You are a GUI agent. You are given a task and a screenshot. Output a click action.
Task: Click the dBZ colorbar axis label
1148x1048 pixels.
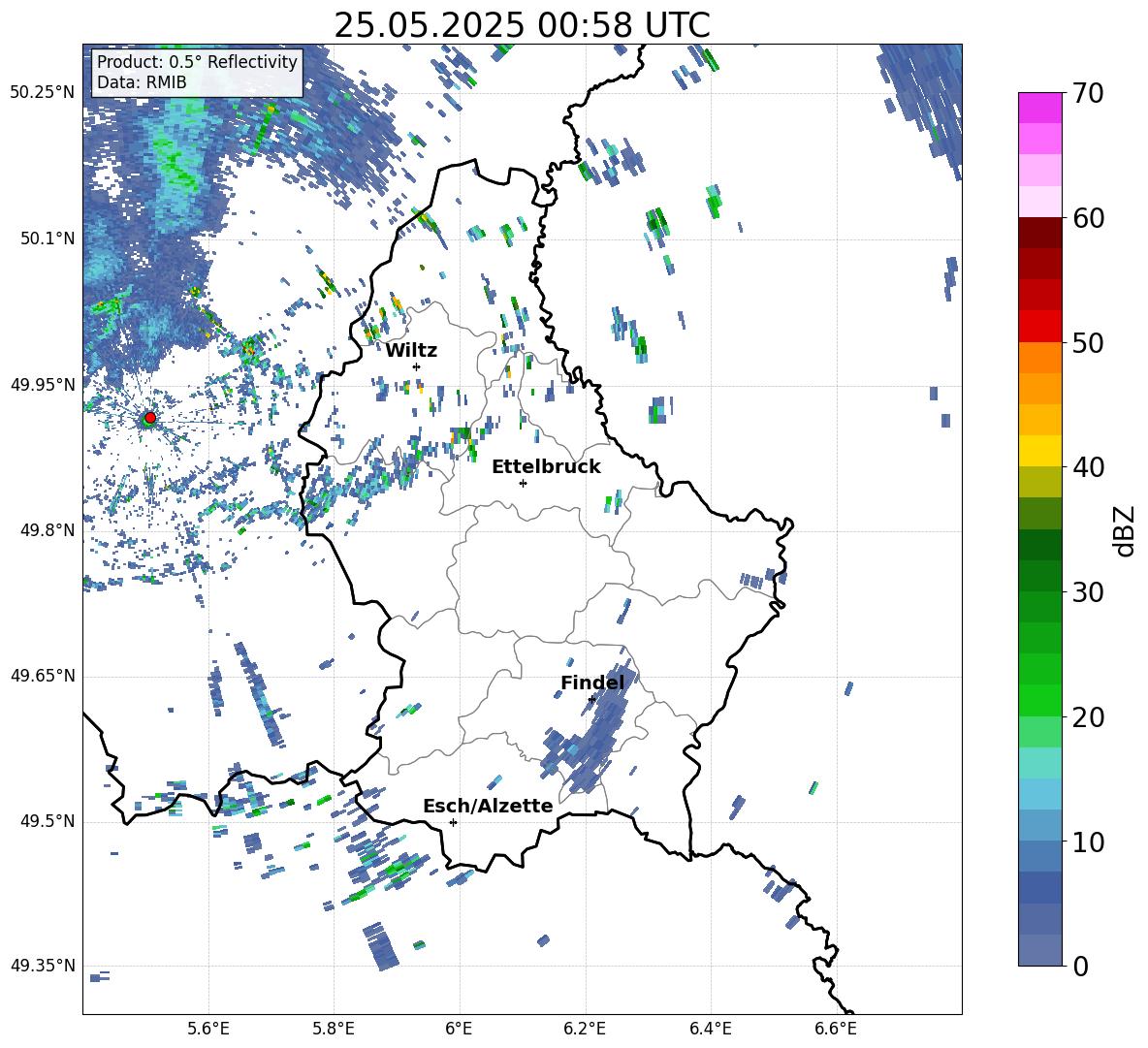click(x=1124, y=530)
